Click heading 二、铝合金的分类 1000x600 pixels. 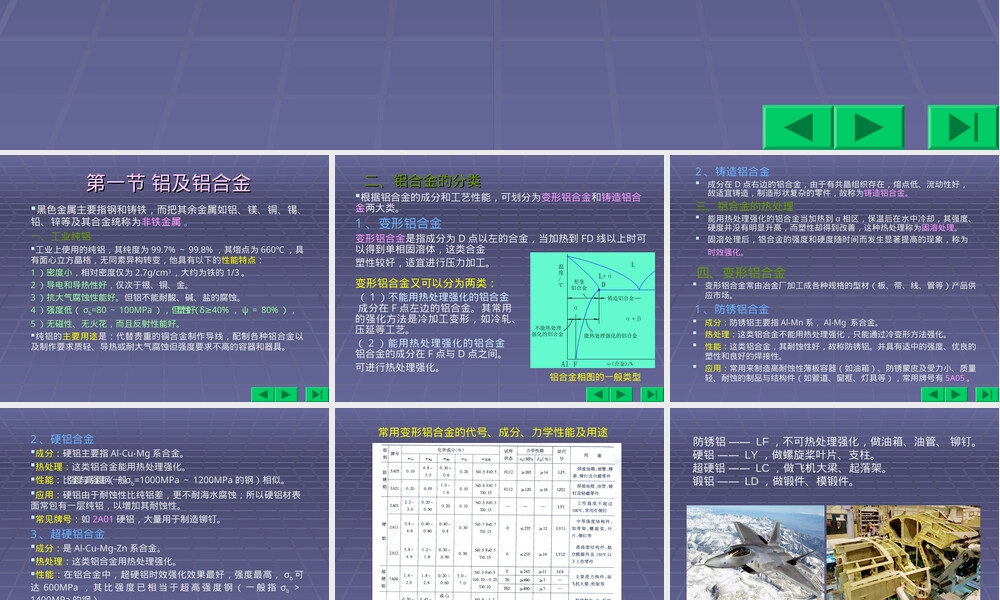click(423, 180)
